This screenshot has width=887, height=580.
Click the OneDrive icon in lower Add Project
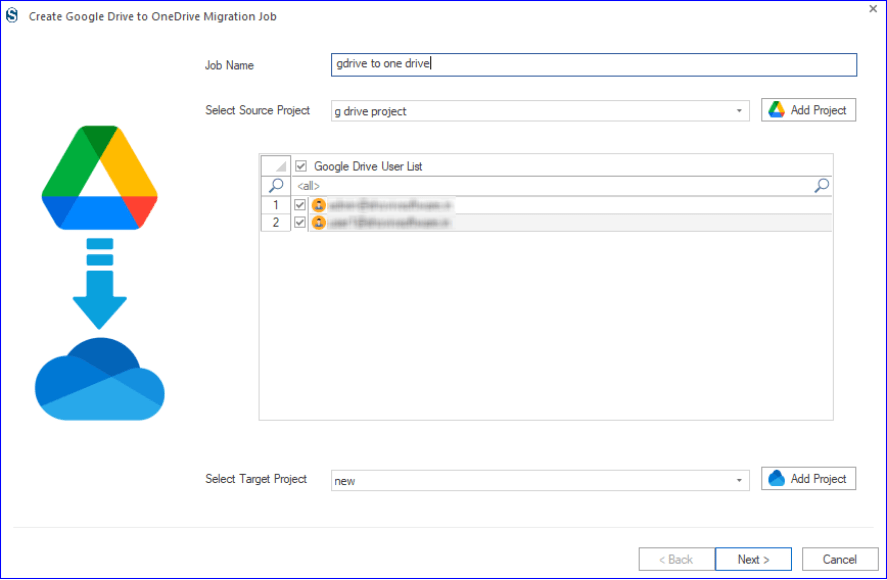coord(776,478)
